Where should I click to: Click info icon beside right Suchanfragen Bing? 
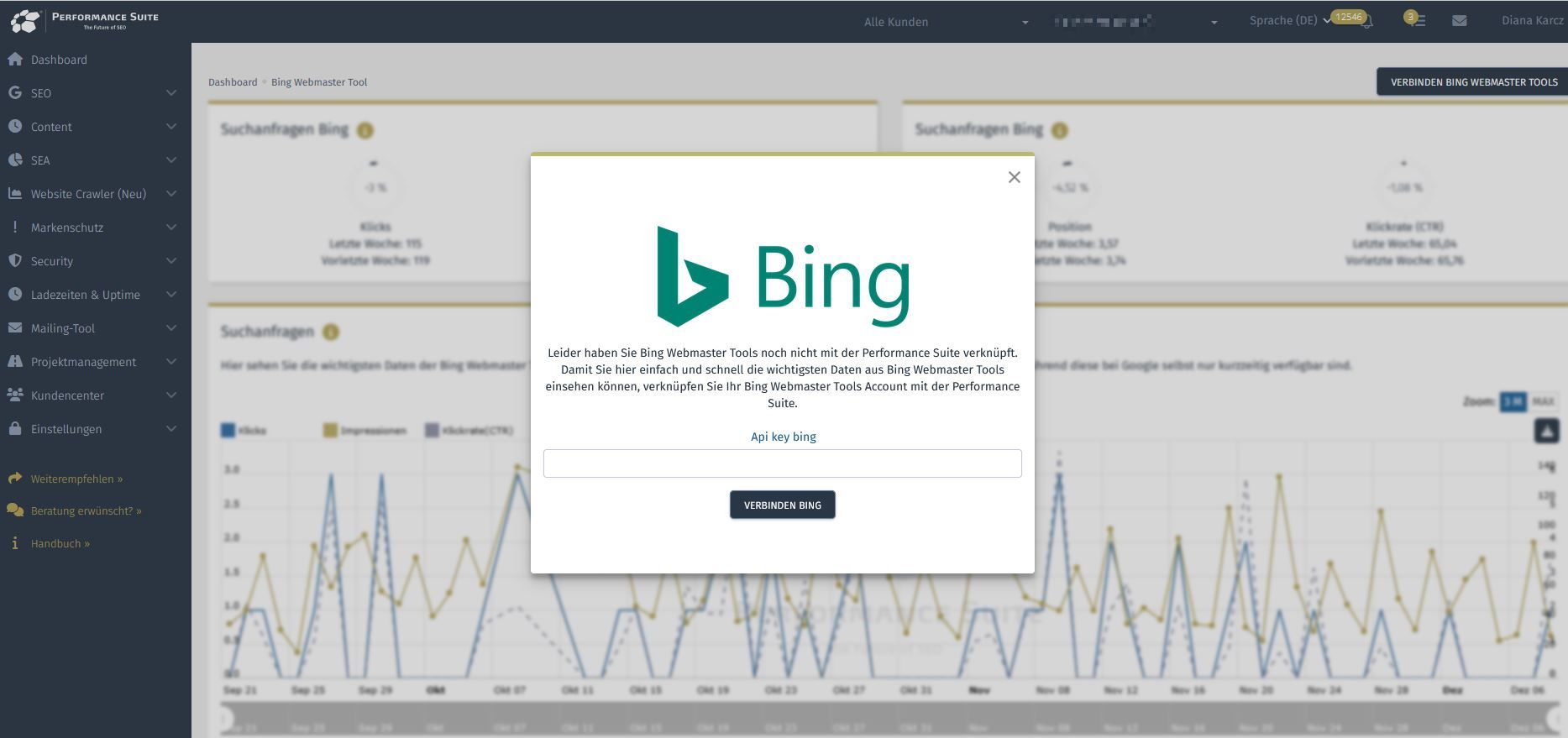(1060, 130)
